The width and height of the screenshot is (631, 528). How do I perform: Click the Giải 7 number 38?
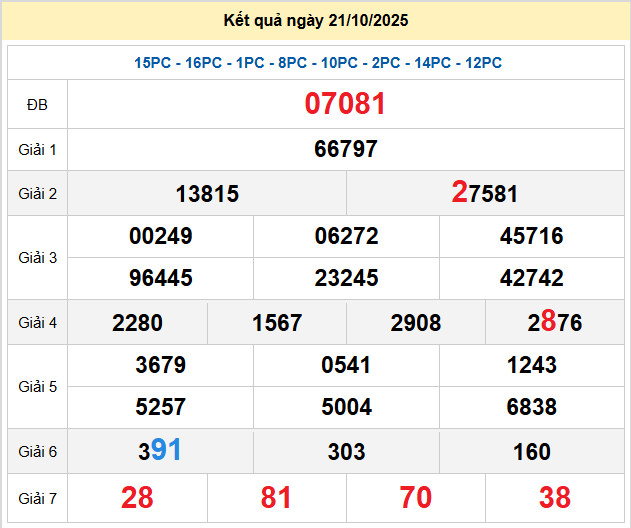pos(554,497)
